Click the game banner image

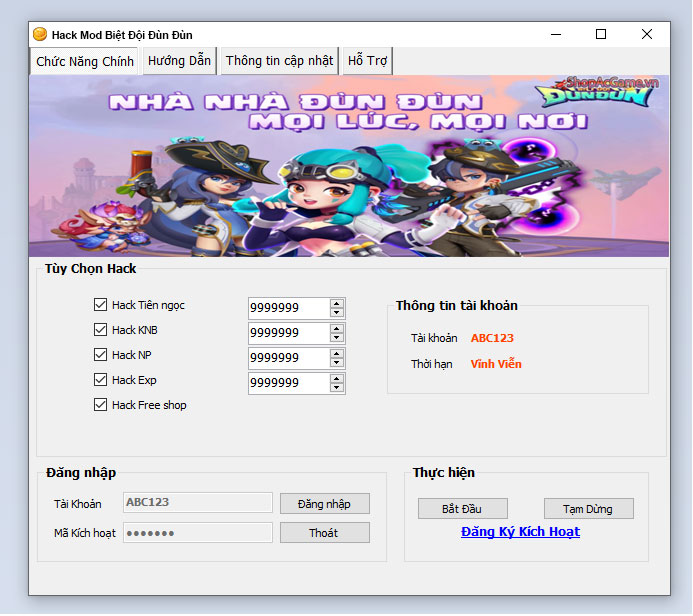click(349, 166)
